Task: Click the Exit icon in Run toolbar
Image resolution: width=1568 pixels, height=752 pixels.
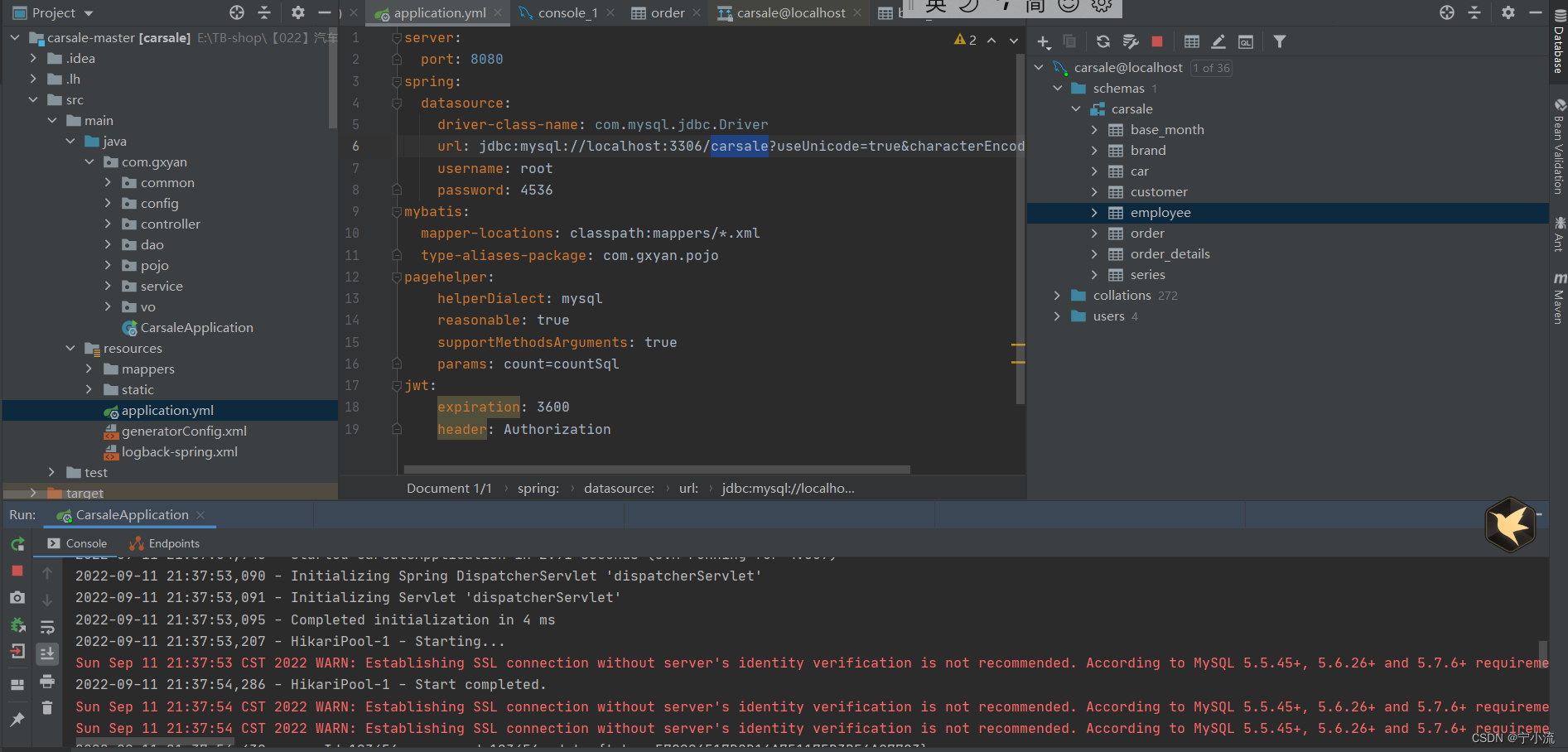Action: click(17, 652)
